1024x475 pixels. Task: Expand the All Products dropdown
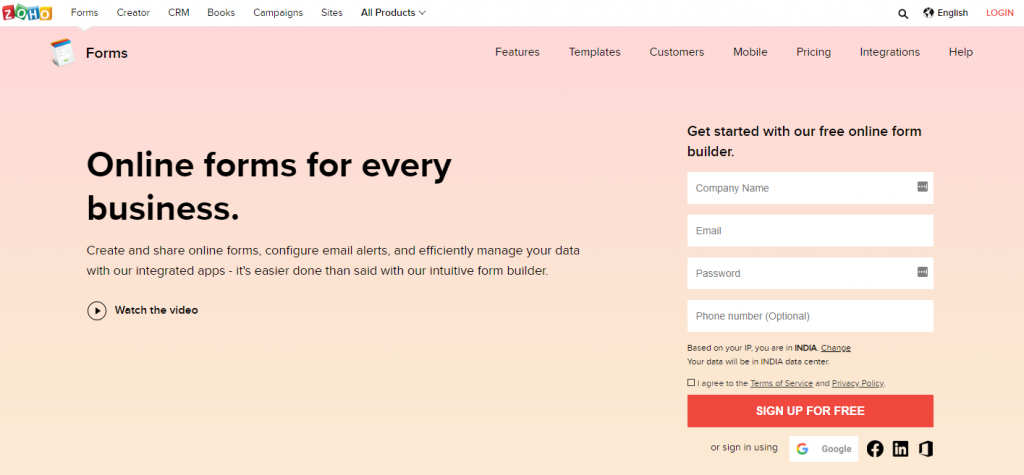pos(393,12)
